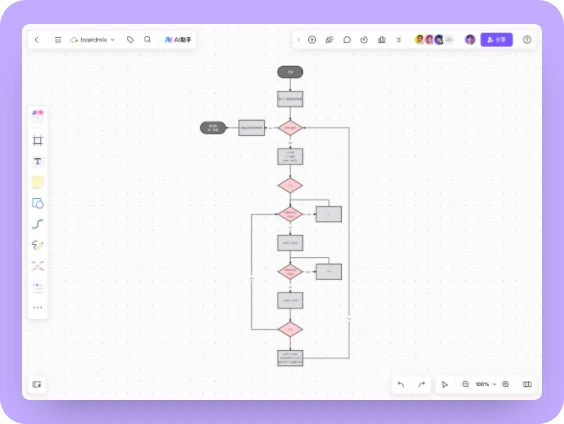Open the help question mark icon

(x=527, y=40)
